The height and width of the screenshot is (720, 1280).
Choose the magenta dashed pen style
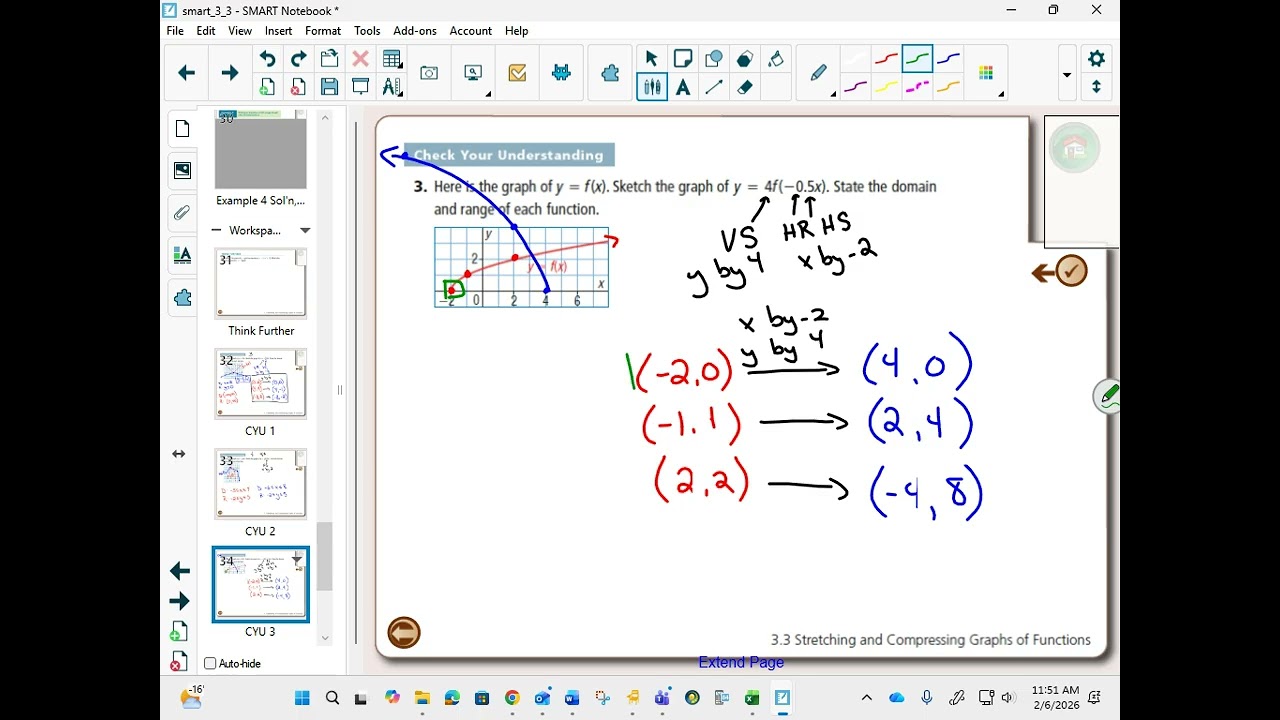pos(918,87)
